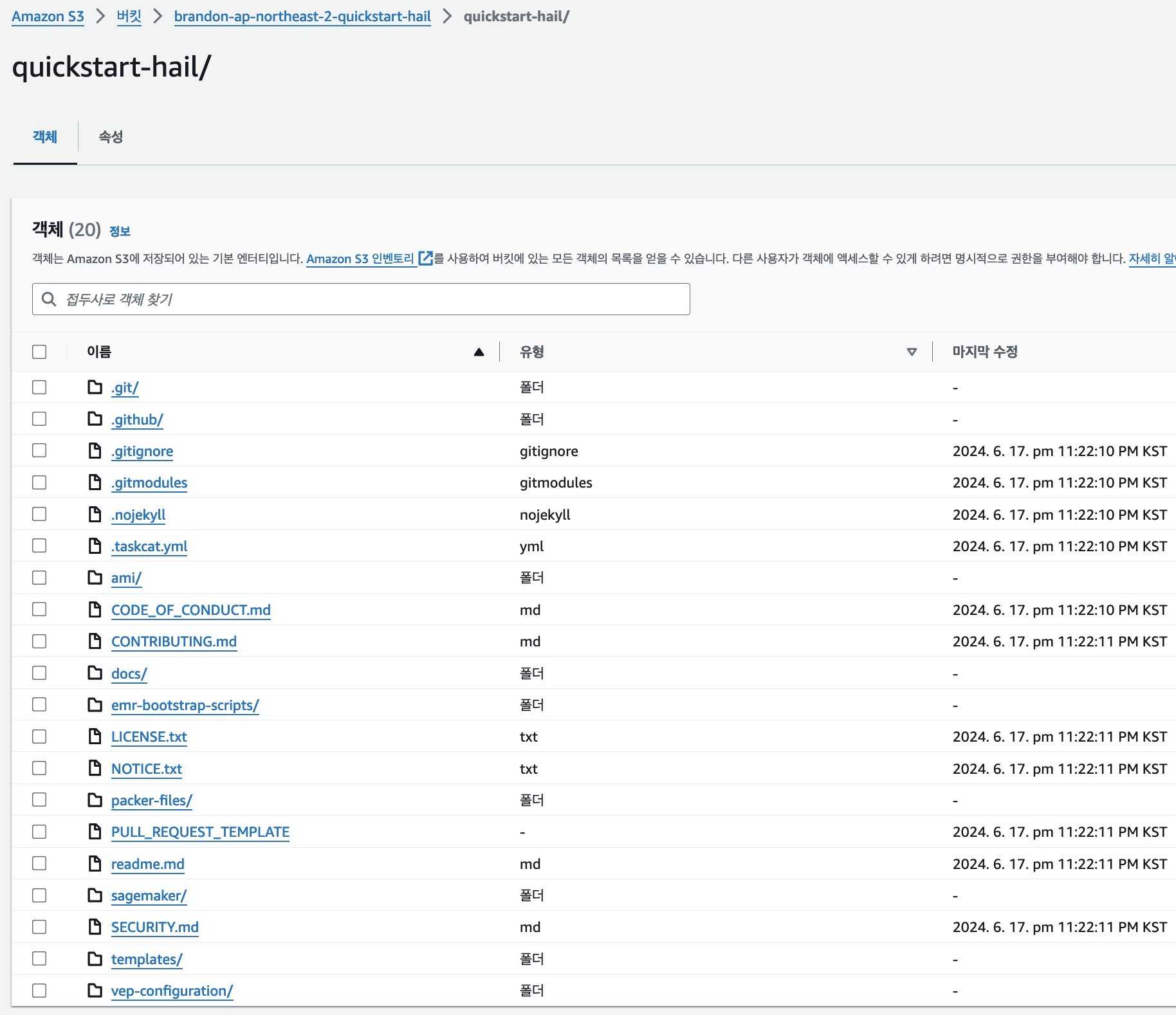Click the last-modified date of NOTICE.txt
The height and width of the screenshot is (1015, 1176).
1060,769
